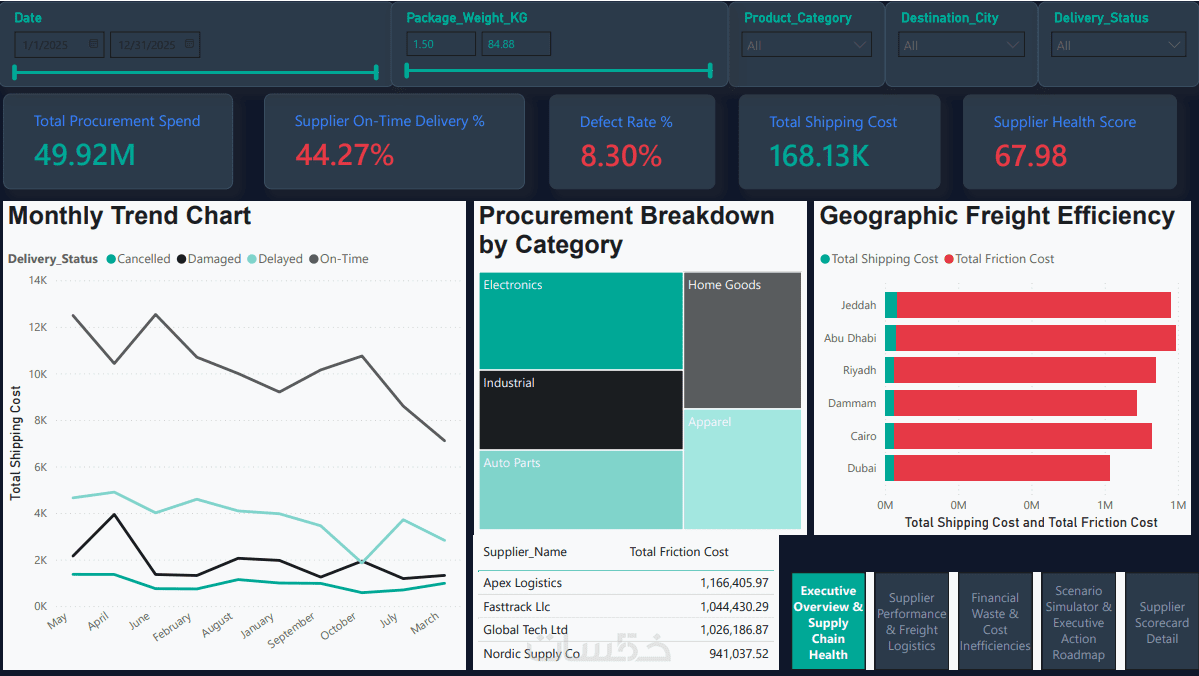Click the Total Shipping Cost legend dot

coord(825,259)
